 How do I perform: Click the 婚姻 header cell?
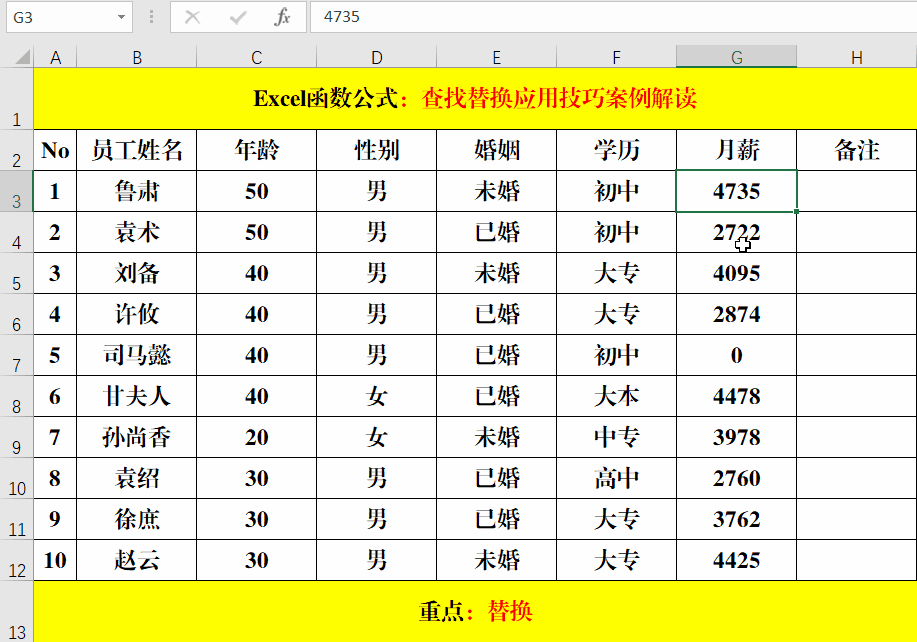pyautogui.click(x=497, y=150)
